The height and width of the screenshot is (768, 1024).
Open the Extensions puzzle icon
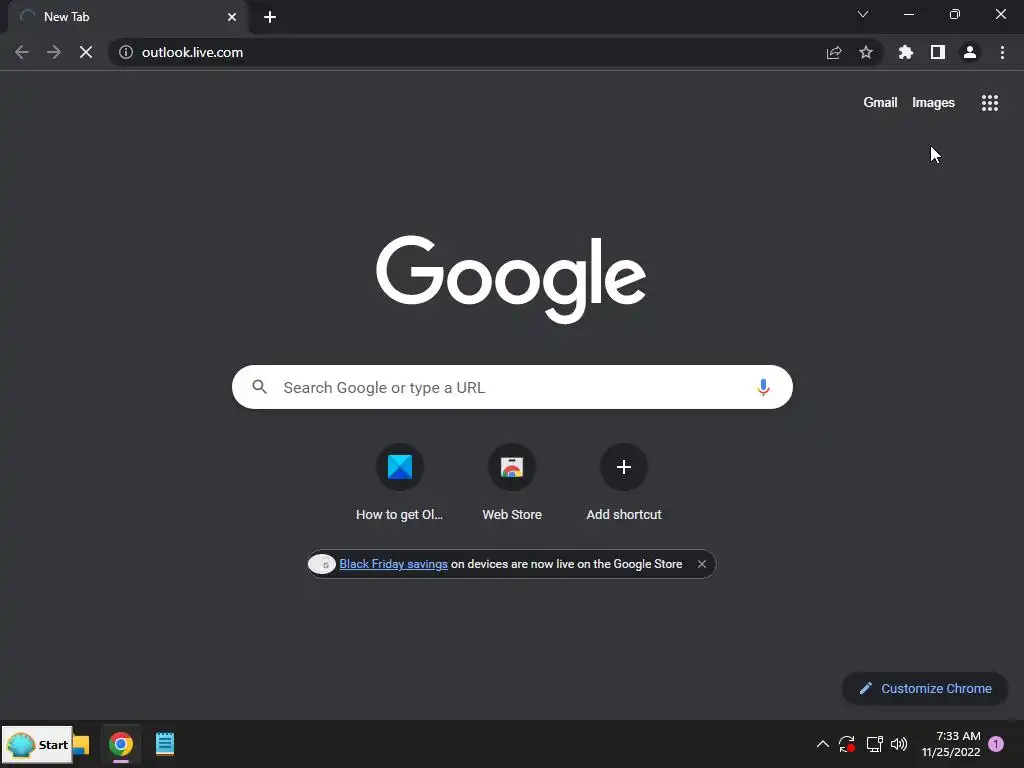click(x=906, y=52)
